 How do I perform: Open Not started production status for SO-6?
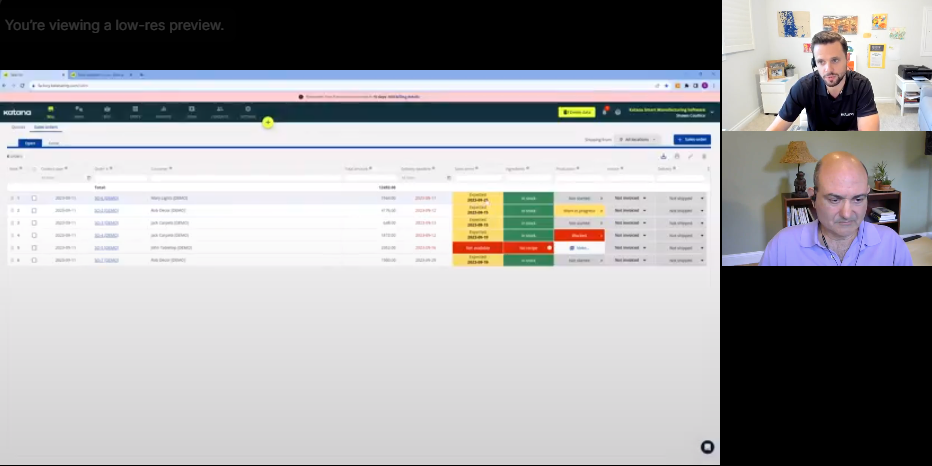580,198
